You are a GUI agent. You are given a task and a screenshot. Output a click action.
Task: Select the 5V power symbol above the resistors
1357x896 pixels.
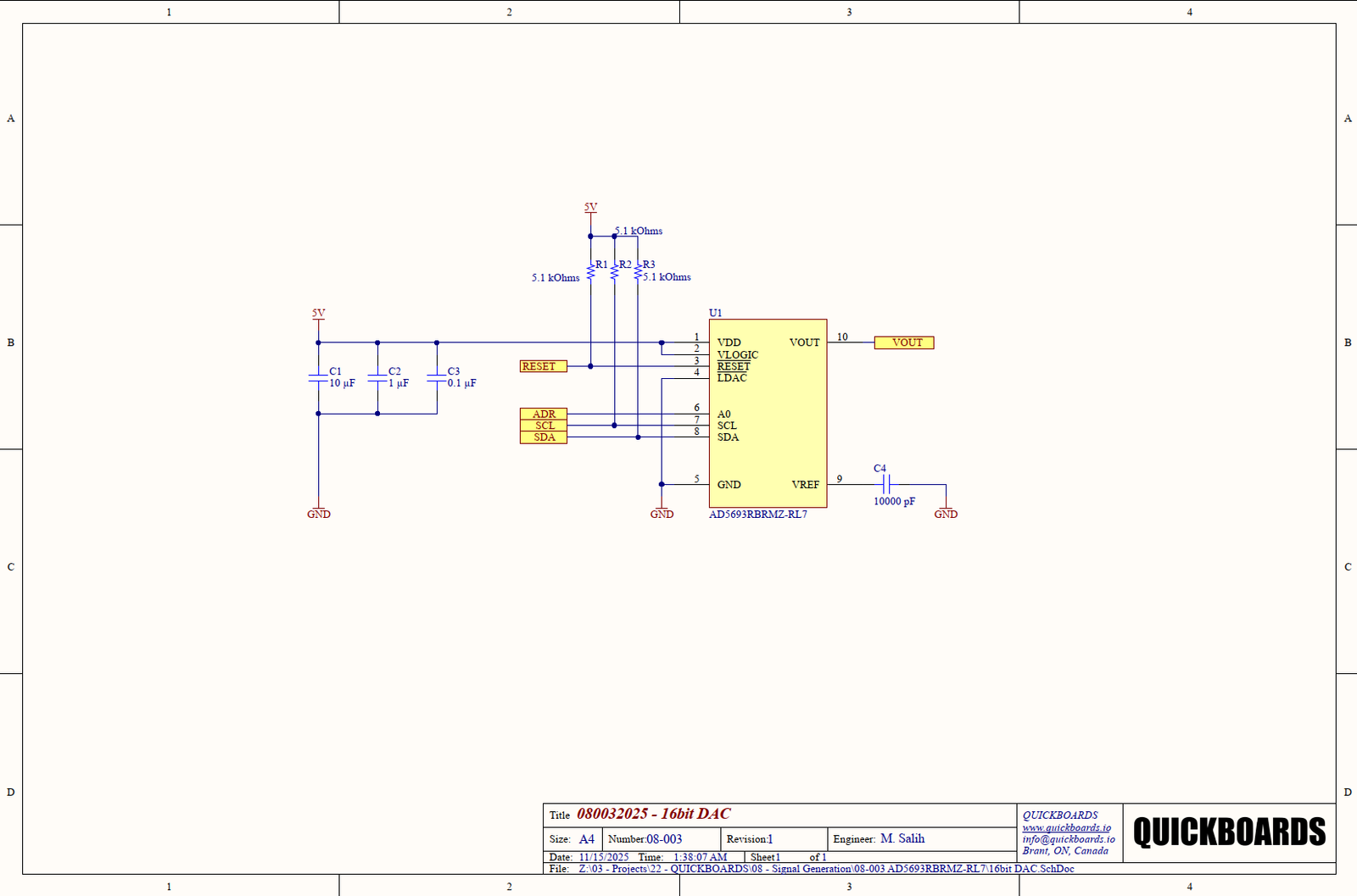590,209
